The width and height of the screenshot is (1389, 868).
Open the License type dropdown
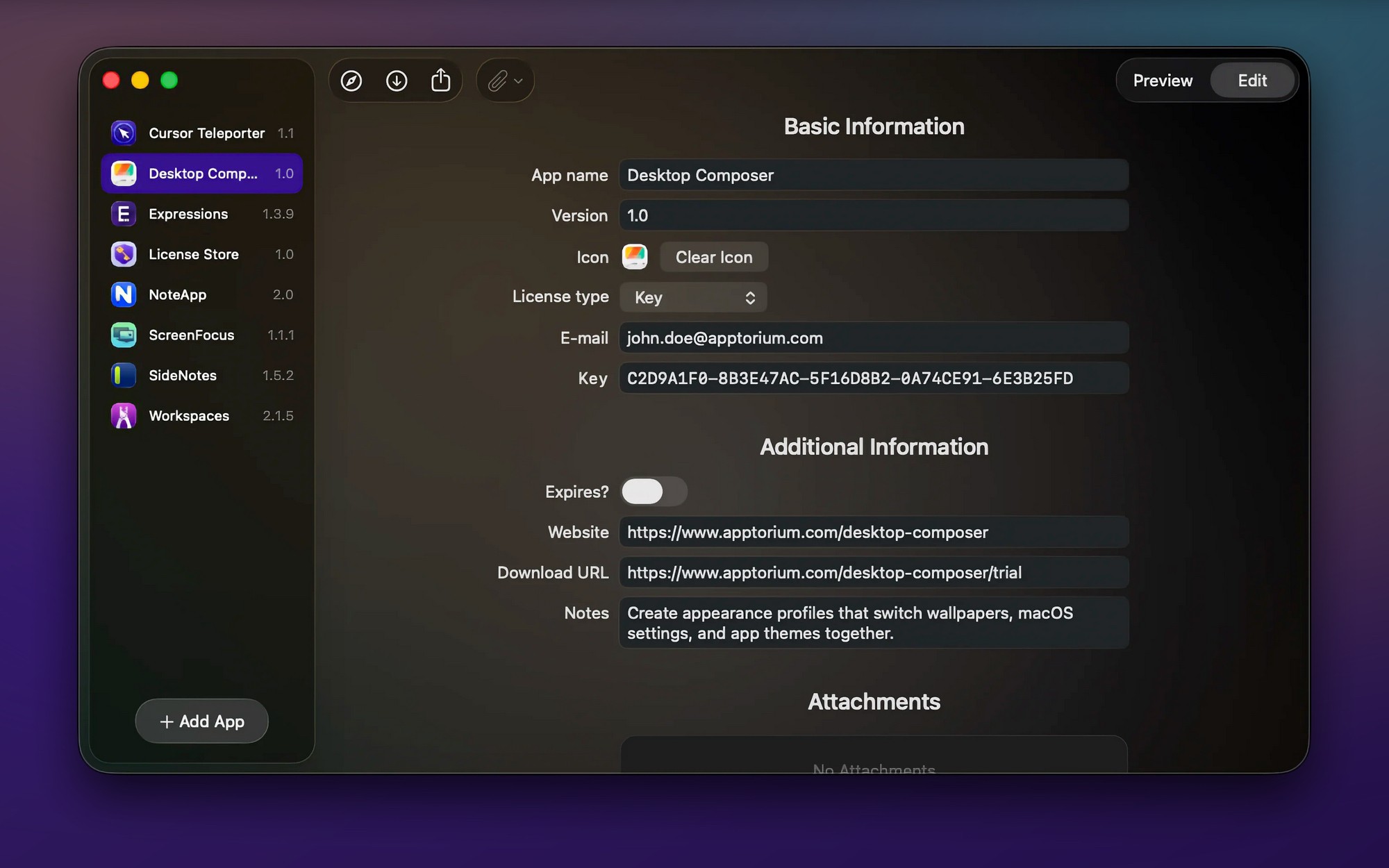click(x=693, y=297)
